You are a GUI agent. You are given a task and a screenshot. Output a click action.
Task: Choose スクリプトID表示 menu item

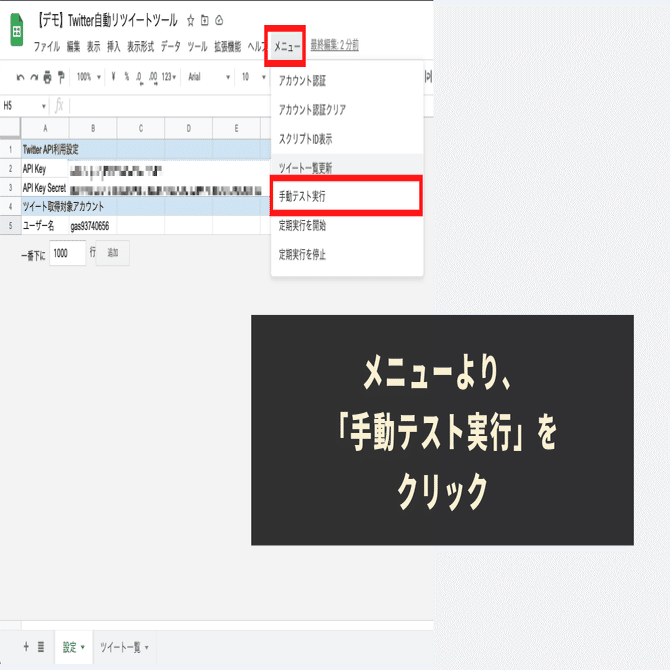click(x=347, y=138)
